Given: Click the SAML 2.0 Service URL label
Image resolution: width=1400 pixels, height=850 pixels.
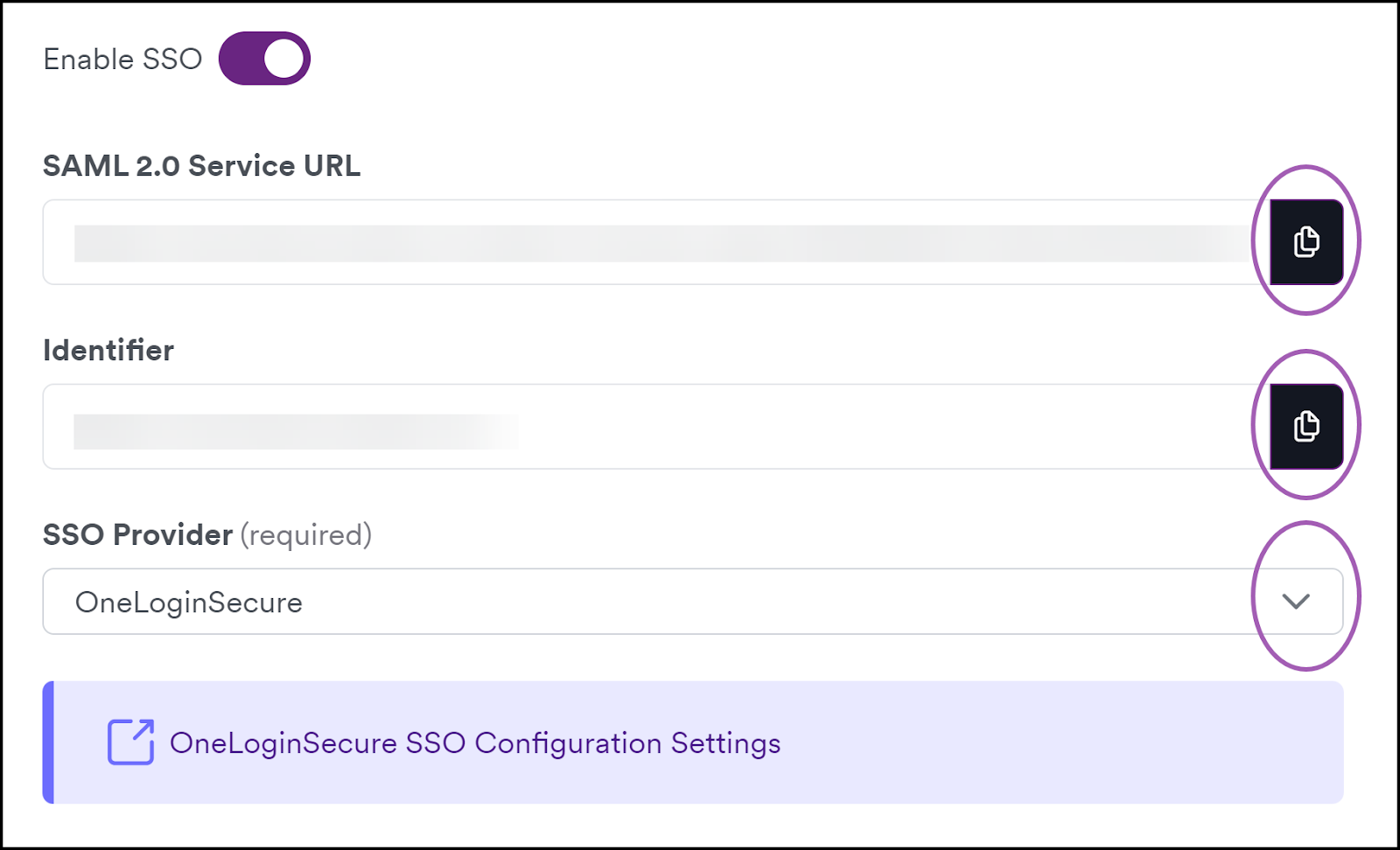Looking at the screenshot, I should [x=202, y=166].
